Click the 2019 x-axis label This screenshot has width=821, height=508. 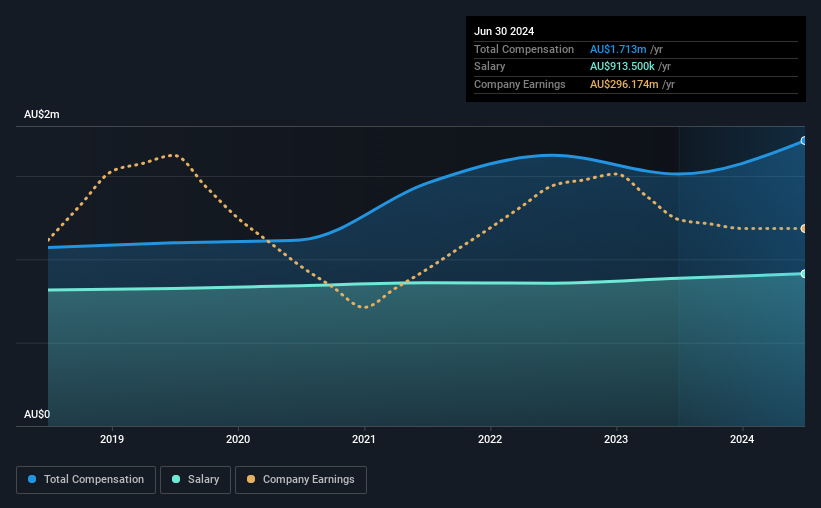[112, 439]
